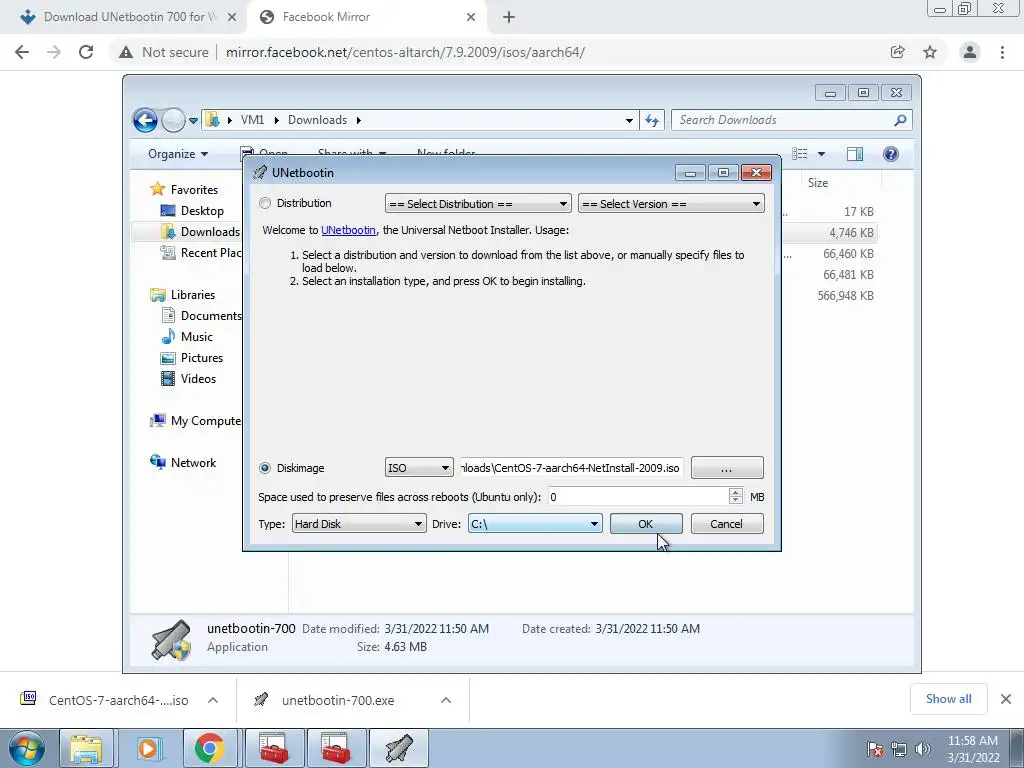Click Downloads in the Explorer address breadcrumb
The image size is (1024, 768).
pyautogui.click(x=317, y=120)
